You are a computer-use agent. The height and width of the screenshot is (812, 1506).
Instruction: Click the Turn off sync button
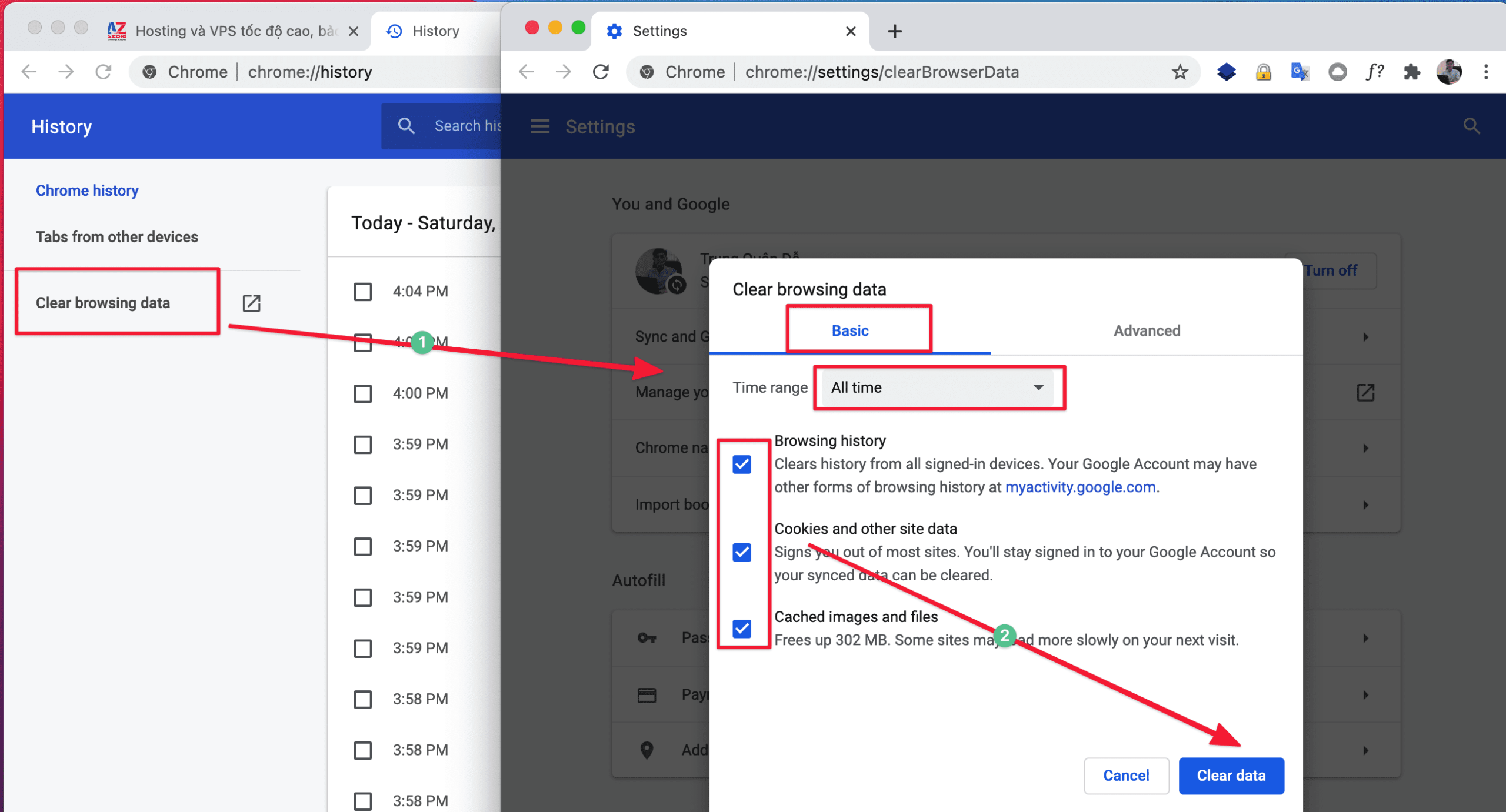tap(1331, 270)
